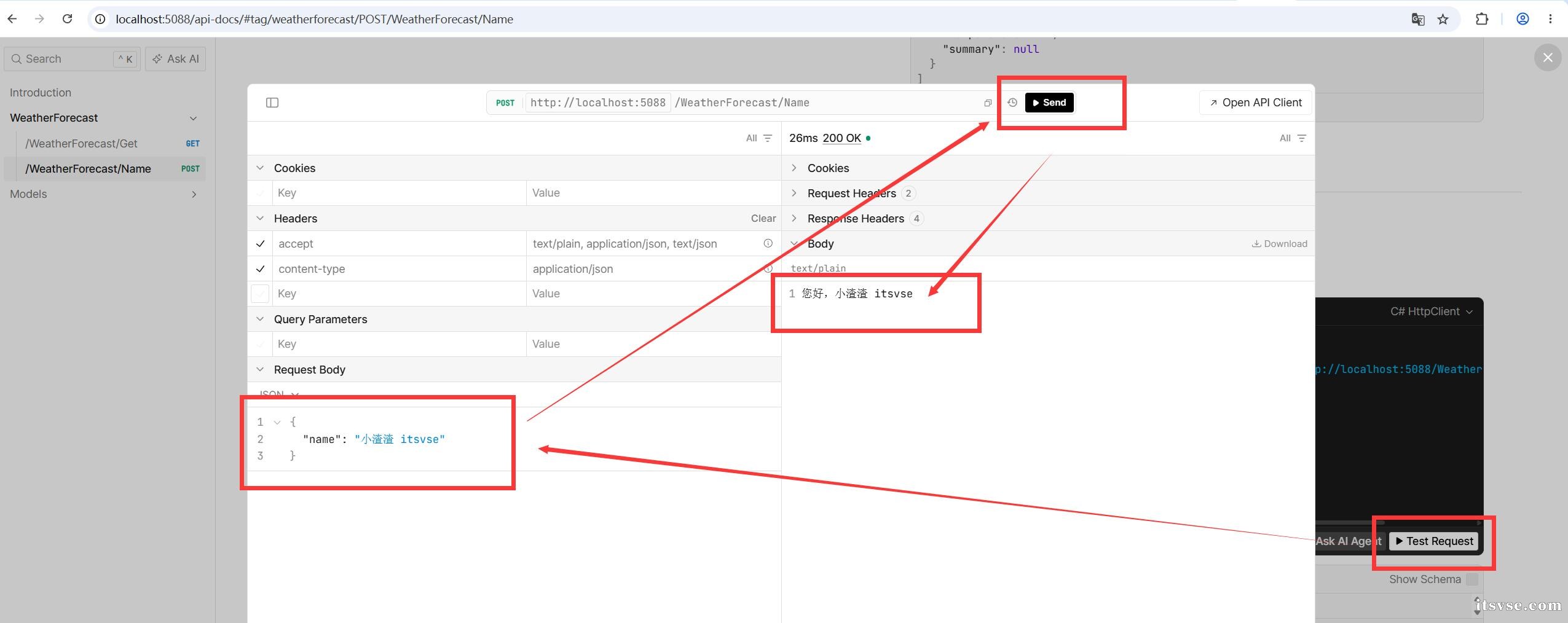1568x623 pixels.
Task: Uncheck the content-type header checkbox
Action: point(261,269)
